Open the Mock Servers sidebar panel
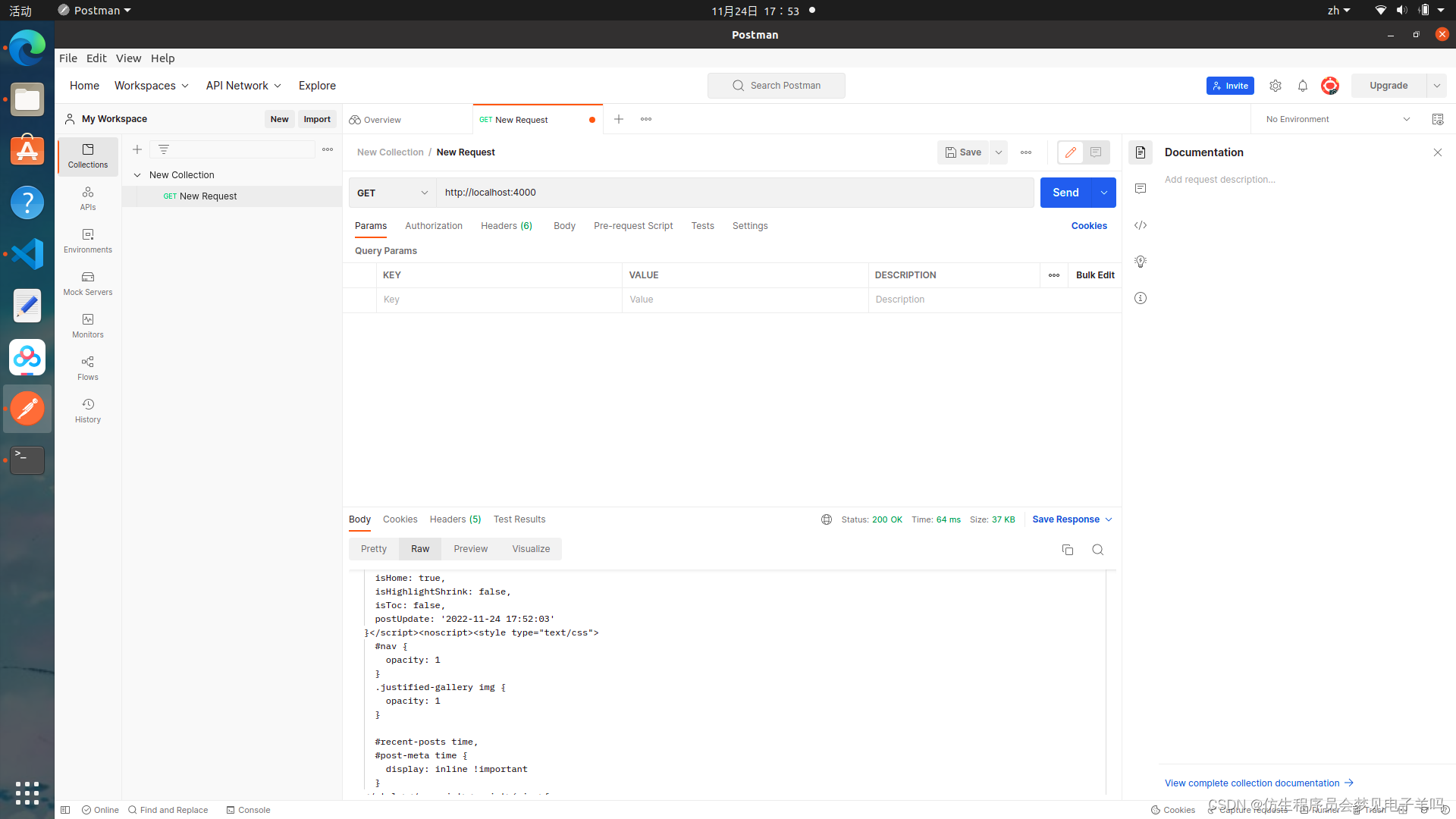The image size is (1456, 819). 88,284
